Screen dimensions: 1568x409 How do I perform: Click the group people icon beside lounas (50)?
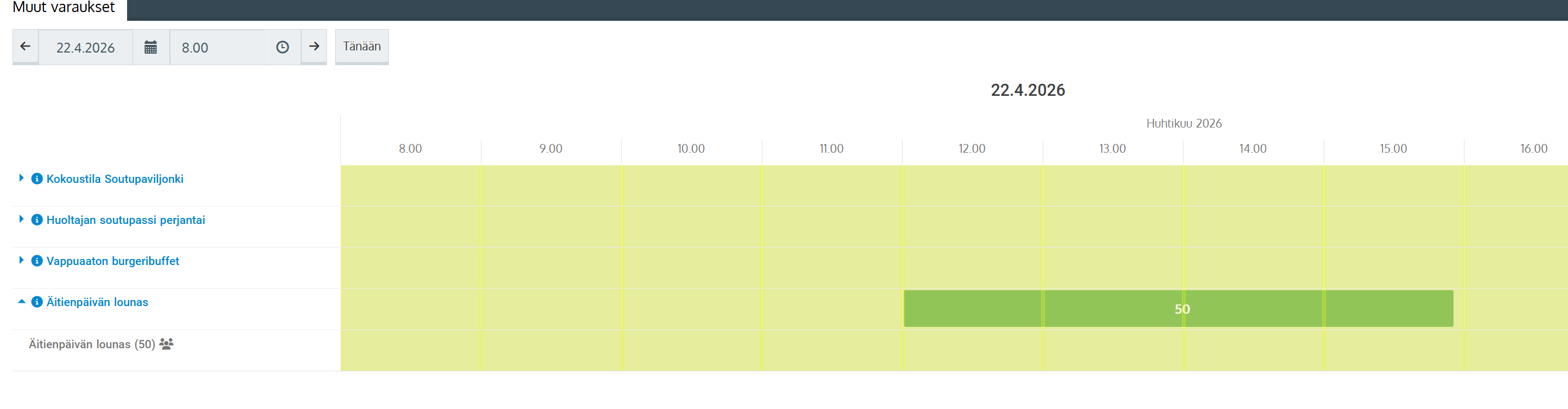pos(166,344)
